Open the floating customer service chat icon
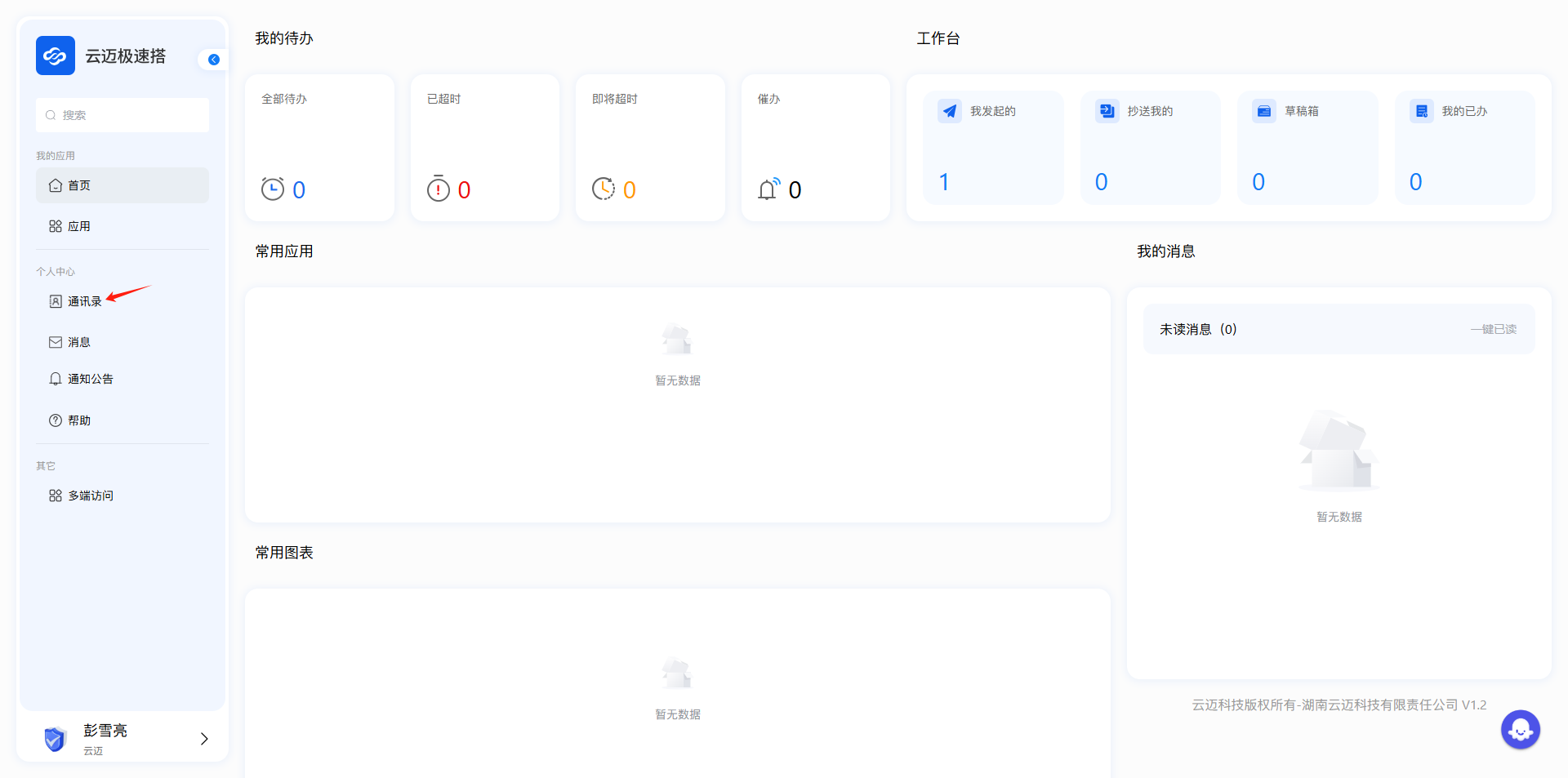 point(1520,729)
